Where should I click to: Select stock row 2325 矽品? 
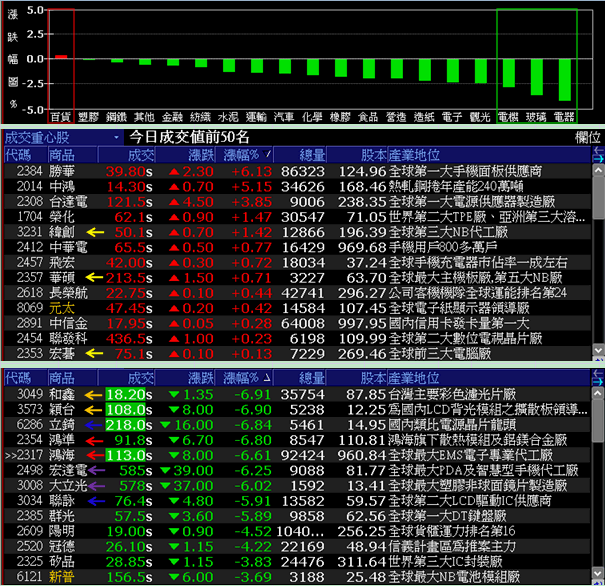(297, 562)
